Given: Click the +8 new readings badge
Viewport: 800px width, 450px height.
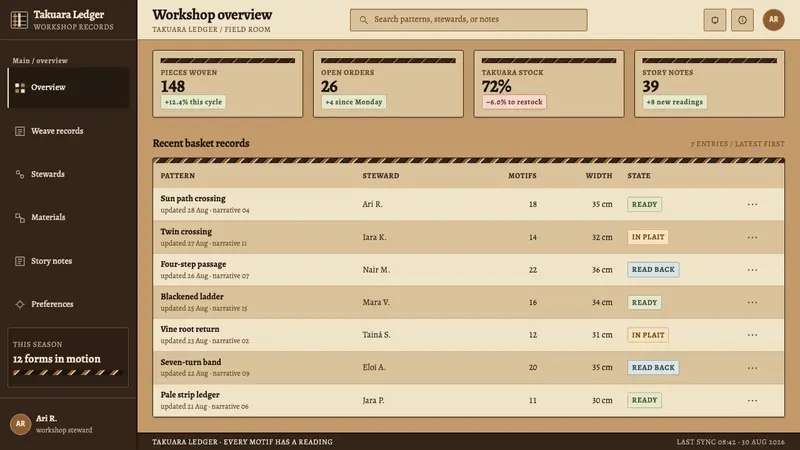Looking at the screenshot, I should (x=674, y=102).
